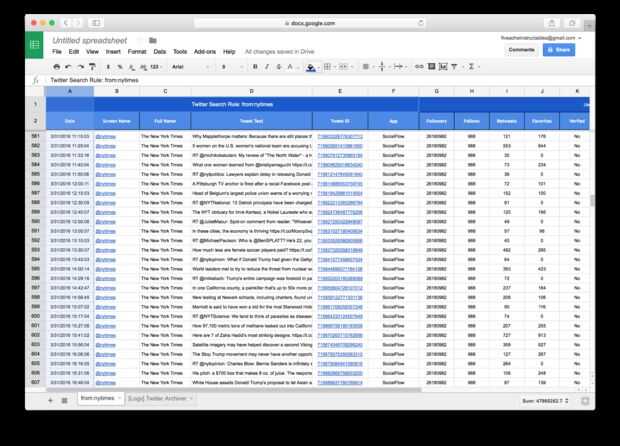Open the Explore icon at bottom right
The image size is (620, 446).
pyautogui.click(x=585, y=401)
